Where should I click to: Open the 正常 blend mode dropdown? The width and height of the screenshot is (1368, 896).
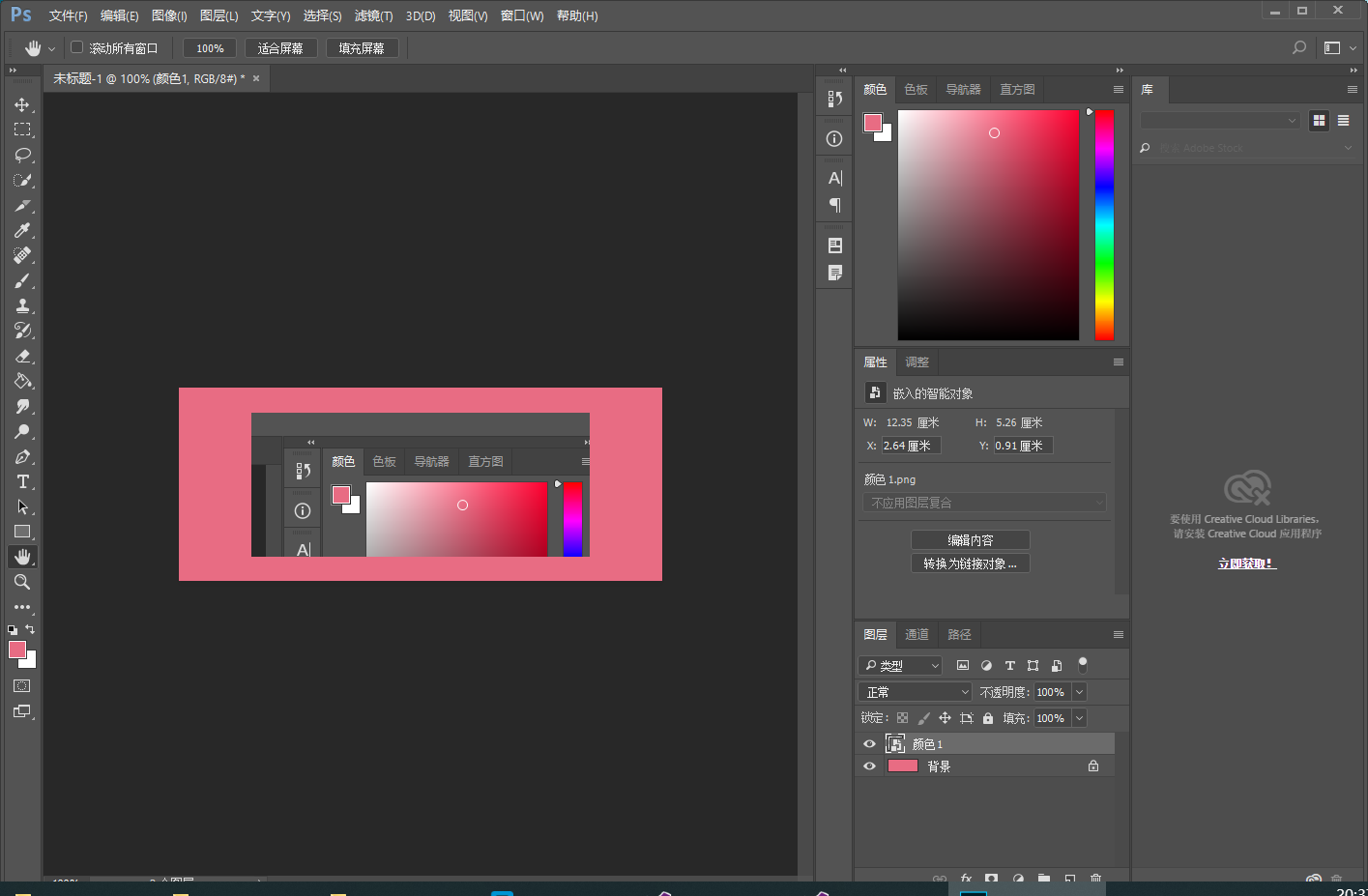[x=915, y=692]
